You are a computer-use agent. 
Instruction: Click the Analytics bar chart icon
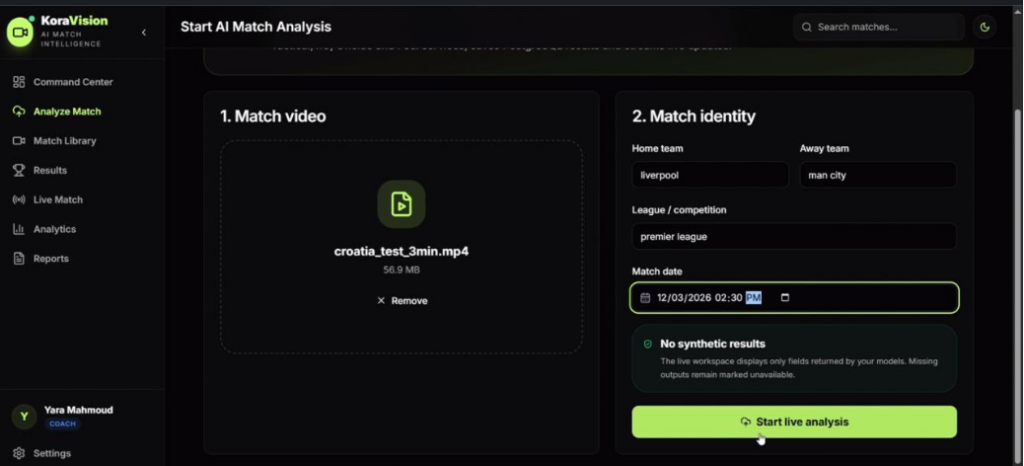[x=19, y=229]
